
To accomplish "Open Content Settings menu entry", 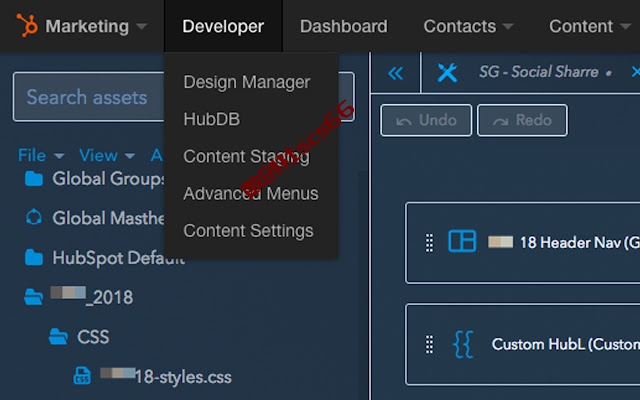I will point(248,231).
